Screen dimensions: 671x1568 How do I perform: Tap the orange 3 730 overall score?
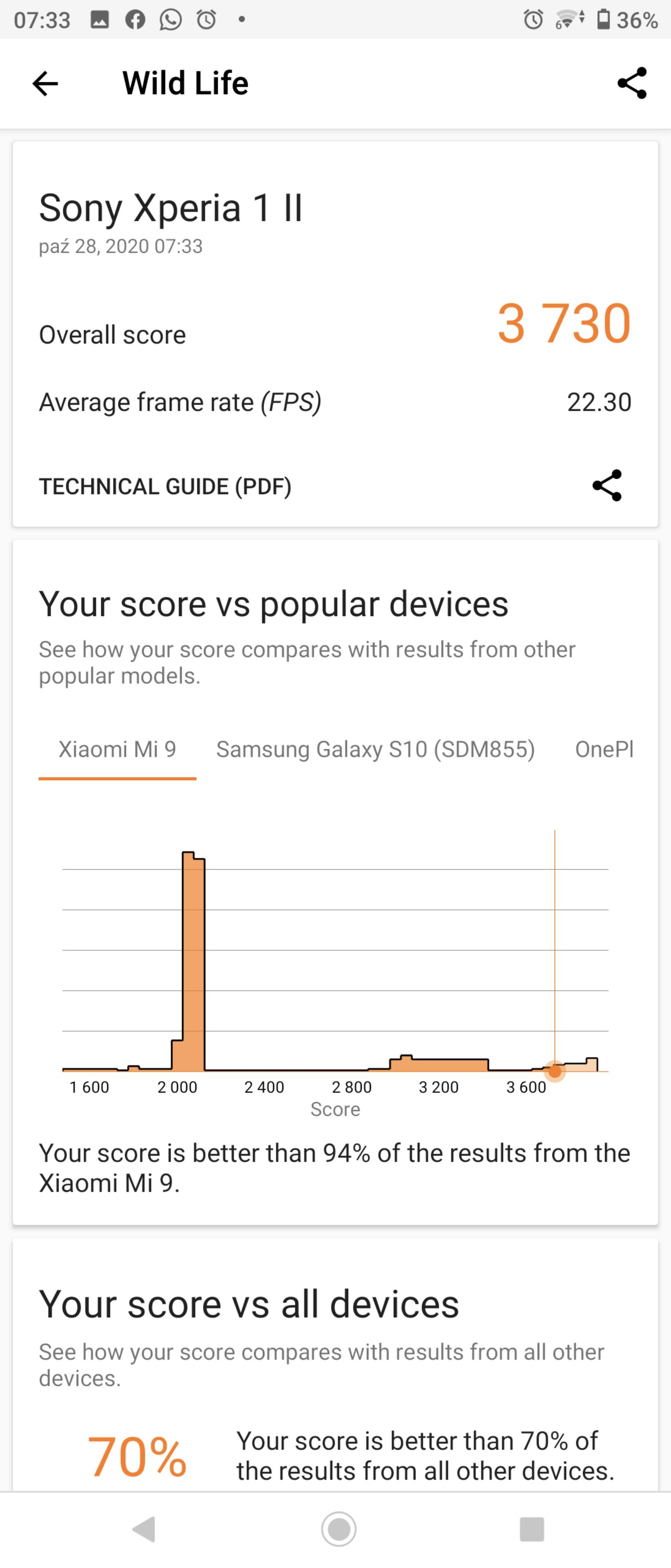(x=564, y=324)
